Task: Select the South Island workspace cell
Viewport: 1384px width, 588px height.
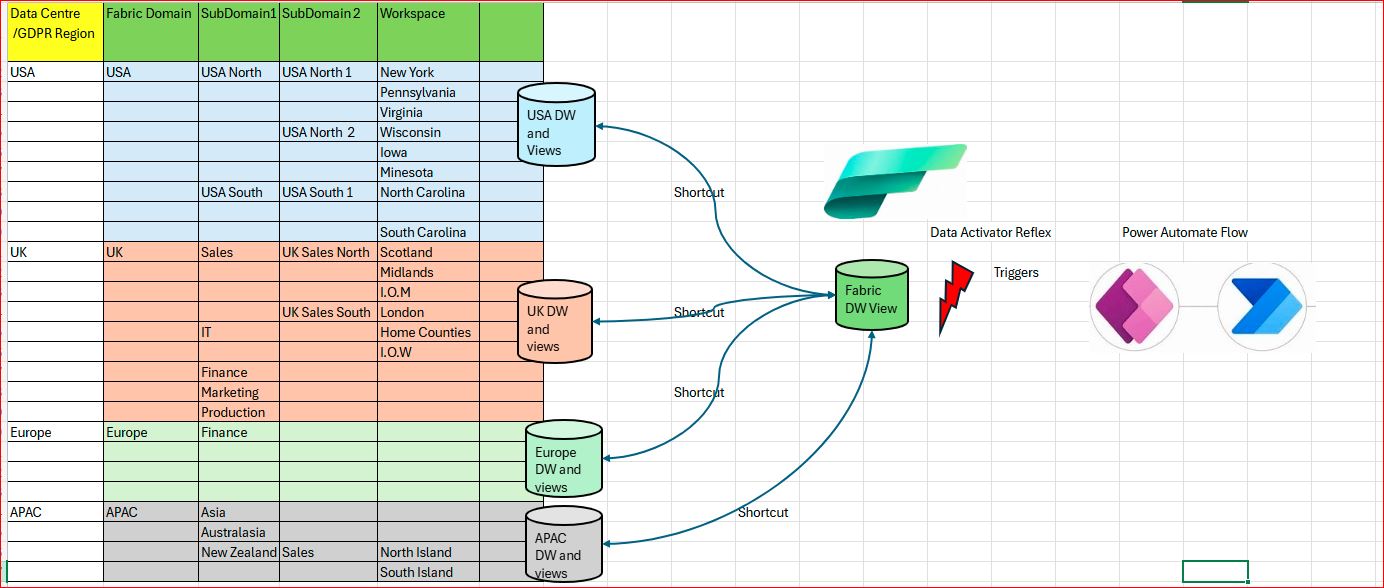Action: tap(428, 572)
